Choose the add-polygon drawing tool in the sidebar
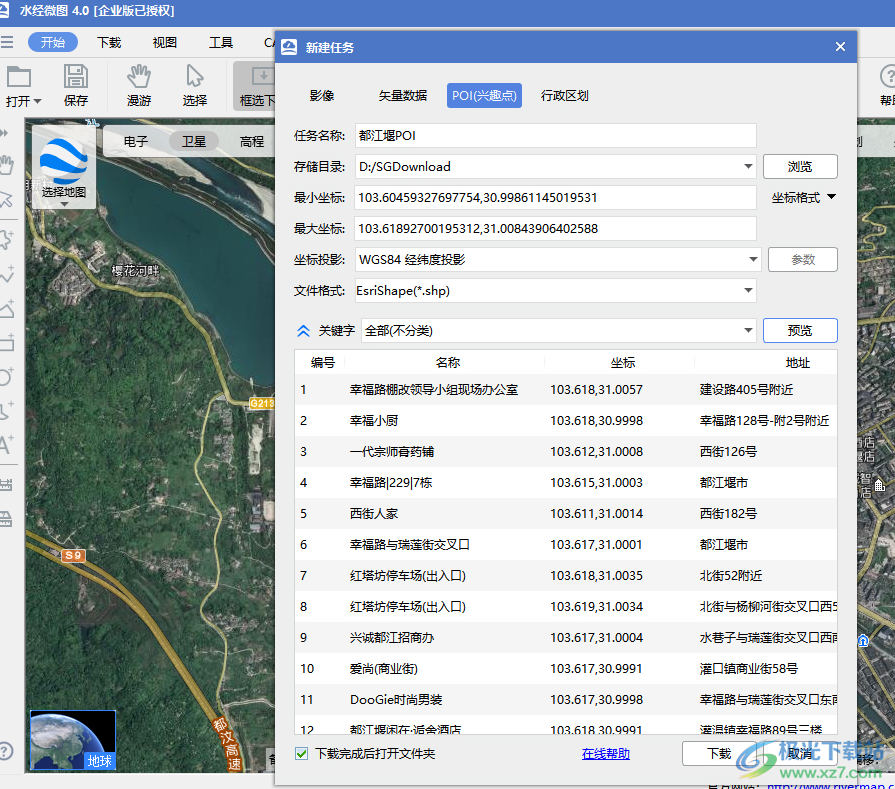Image resolution: width=895 pixels, height=789 pixels. pos(6,309)
